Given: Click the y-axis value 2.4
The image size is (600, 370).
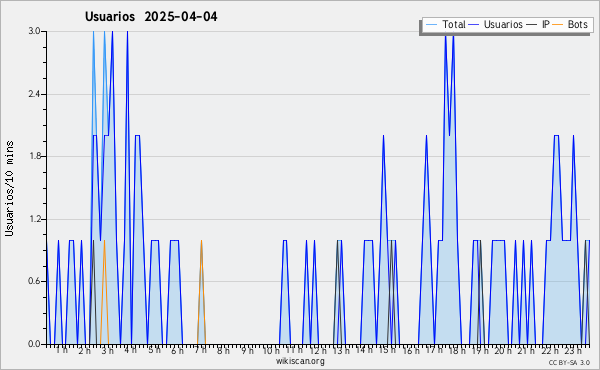Looking at the screenshot, I should click(34, 94).
